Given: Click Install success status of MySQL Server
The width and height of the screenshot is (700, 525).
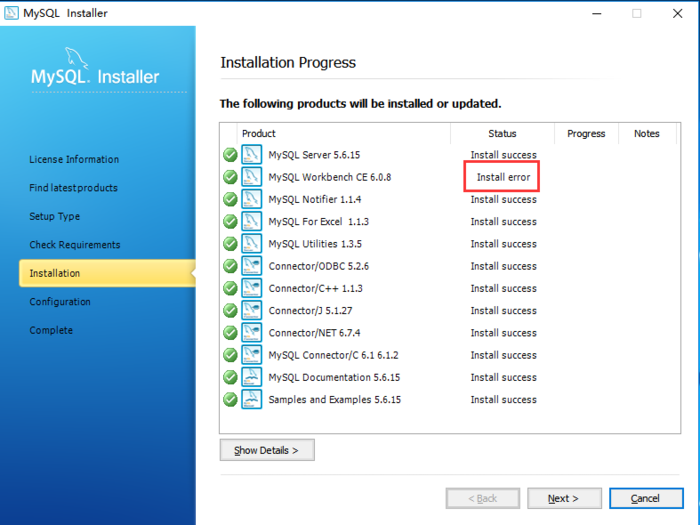Looking at the screenshot, I should pyautogui.click(x=504, y=155).
